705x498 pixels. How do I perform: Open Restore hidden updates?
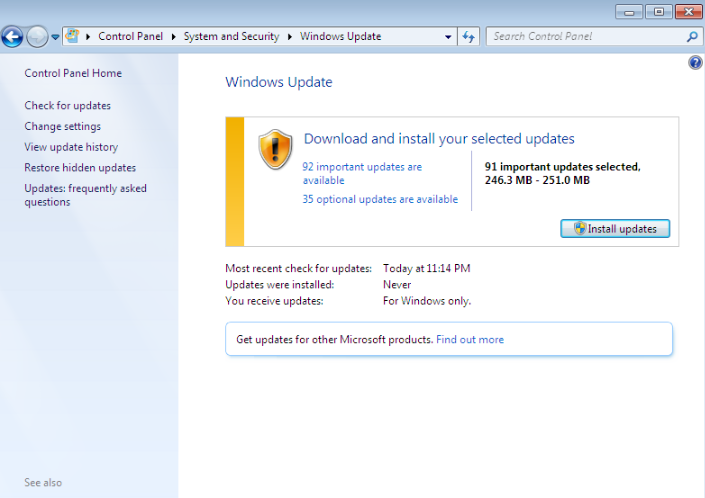(x=80, y=168)
